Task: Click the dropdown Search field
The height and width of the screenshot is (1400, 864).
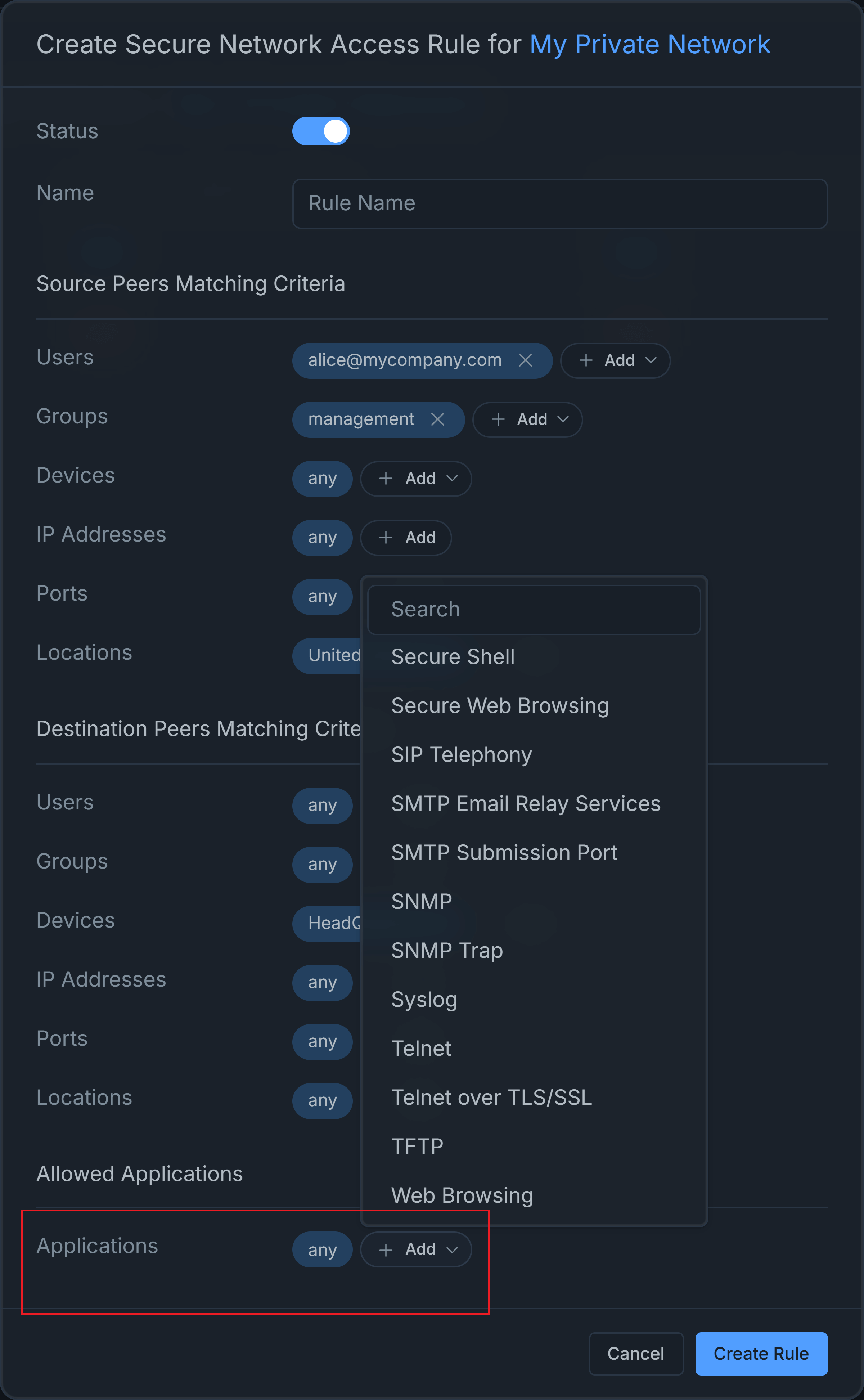Action: [534, 610]
